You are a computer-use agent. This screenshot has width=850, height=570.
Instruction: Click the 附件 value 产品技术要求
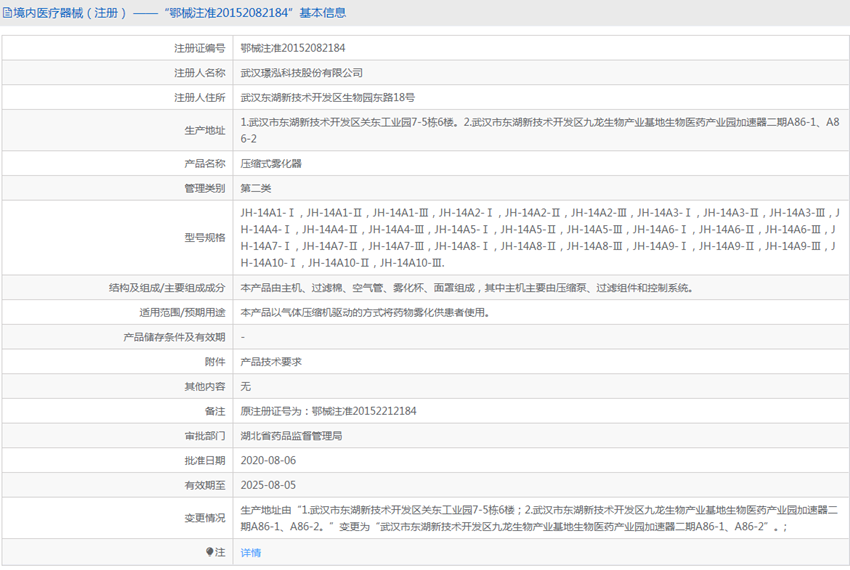click(x=271, y=362)
